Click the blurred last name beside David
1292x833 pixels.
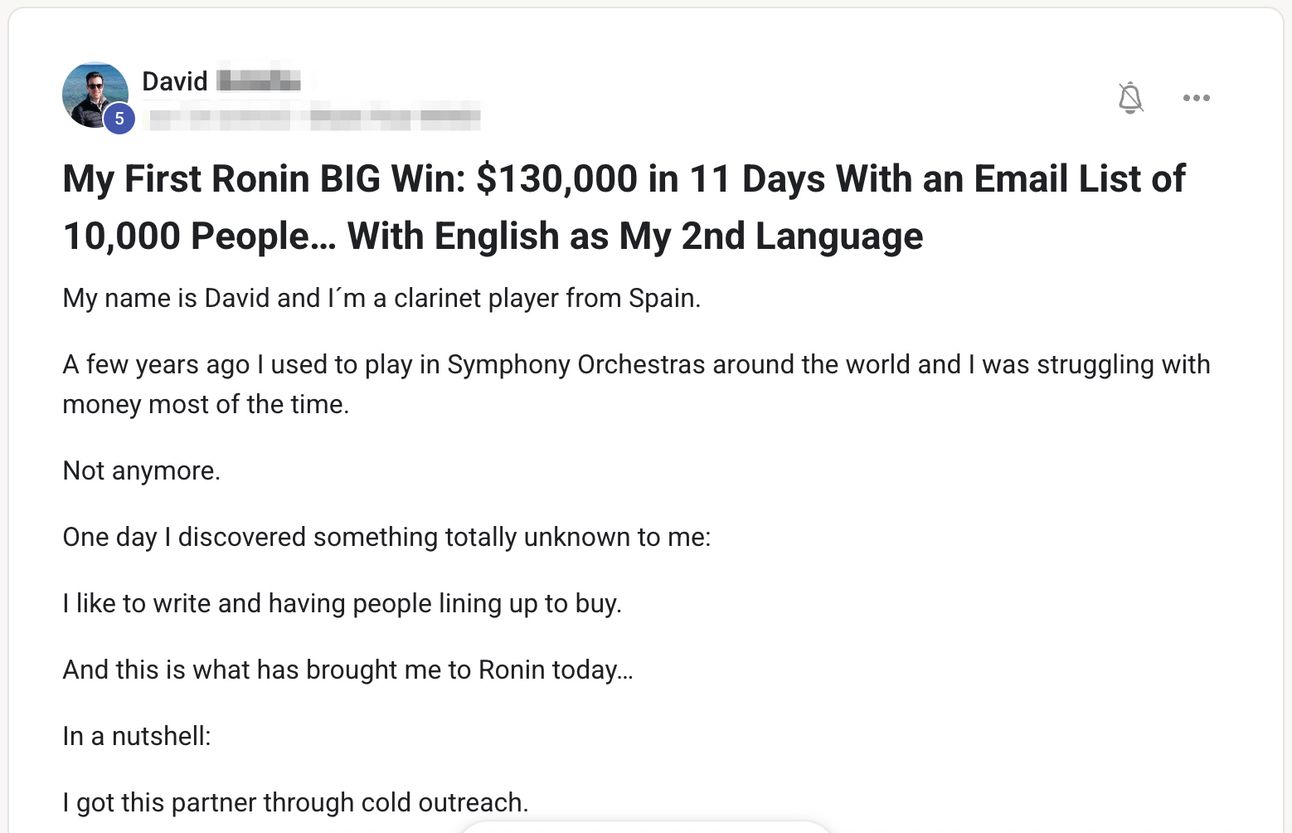pos(259,81)
